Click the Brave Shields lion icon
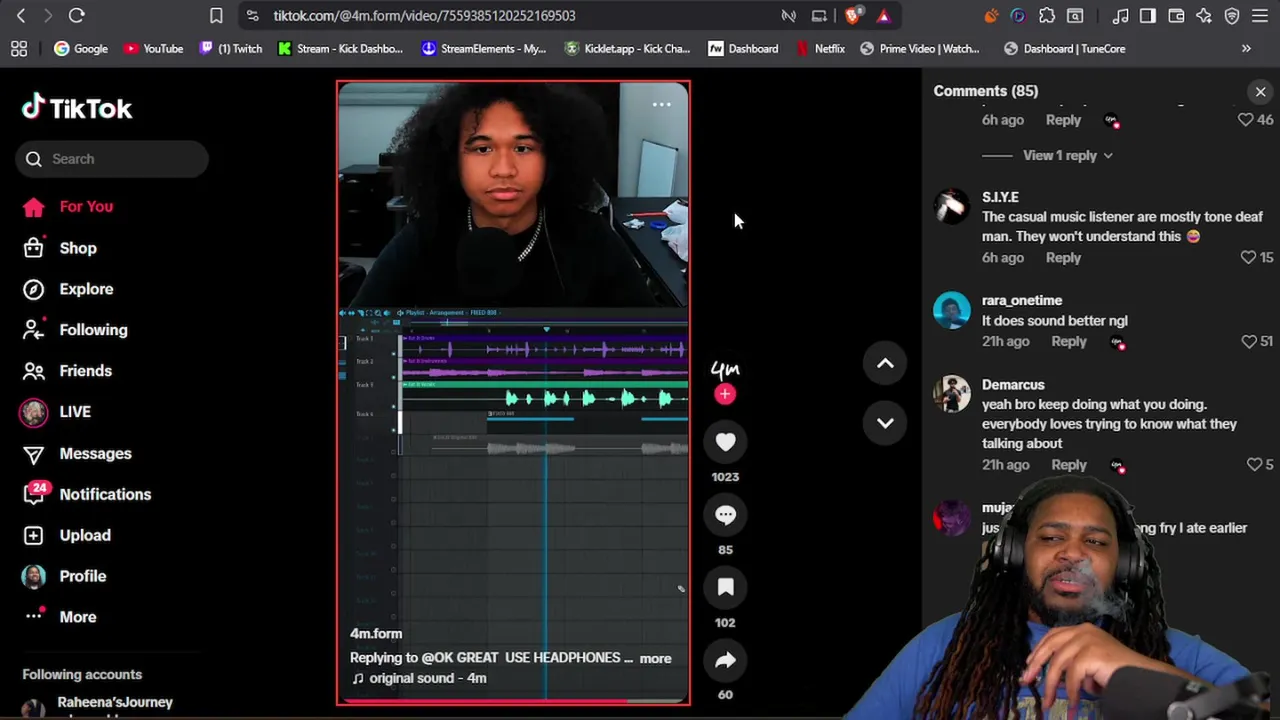Image resolution: width=1280 pixels, height=720 pixels. 853,15
